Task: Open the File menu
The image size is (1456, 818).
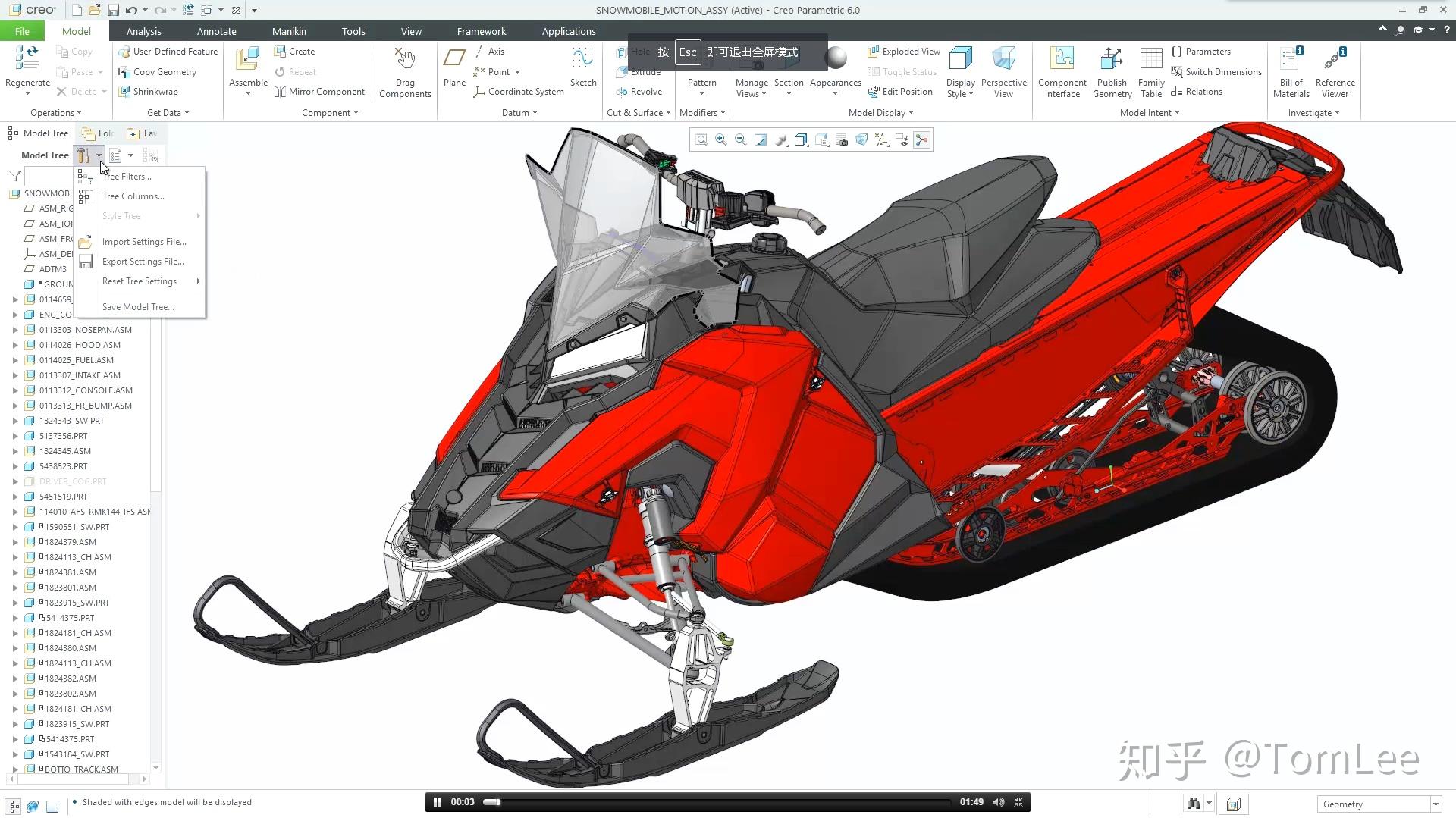Action: (22, 31)
